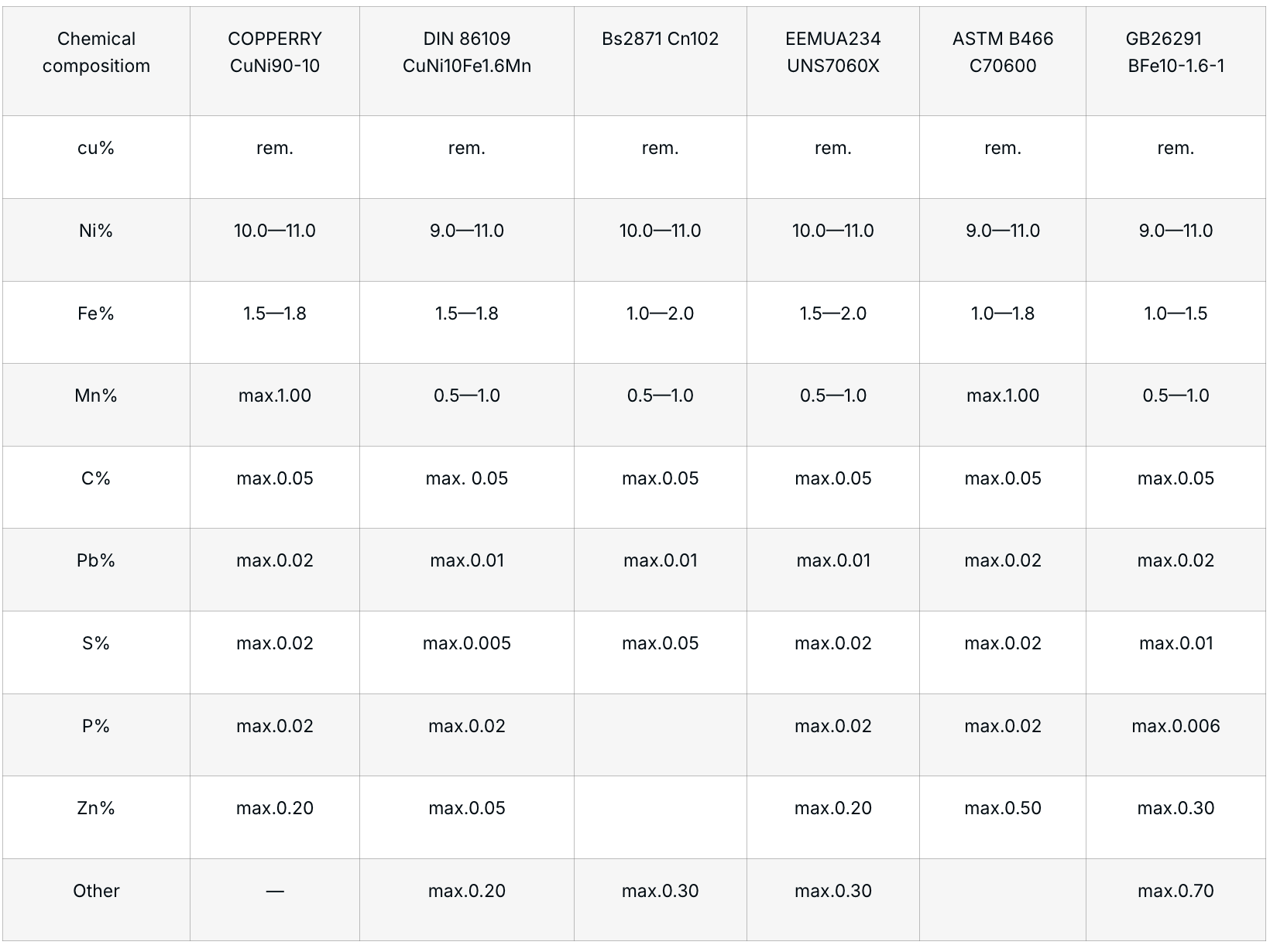
Task: Select the ASTM B466 C70600 header
Action: click(x=1003, y=53)
